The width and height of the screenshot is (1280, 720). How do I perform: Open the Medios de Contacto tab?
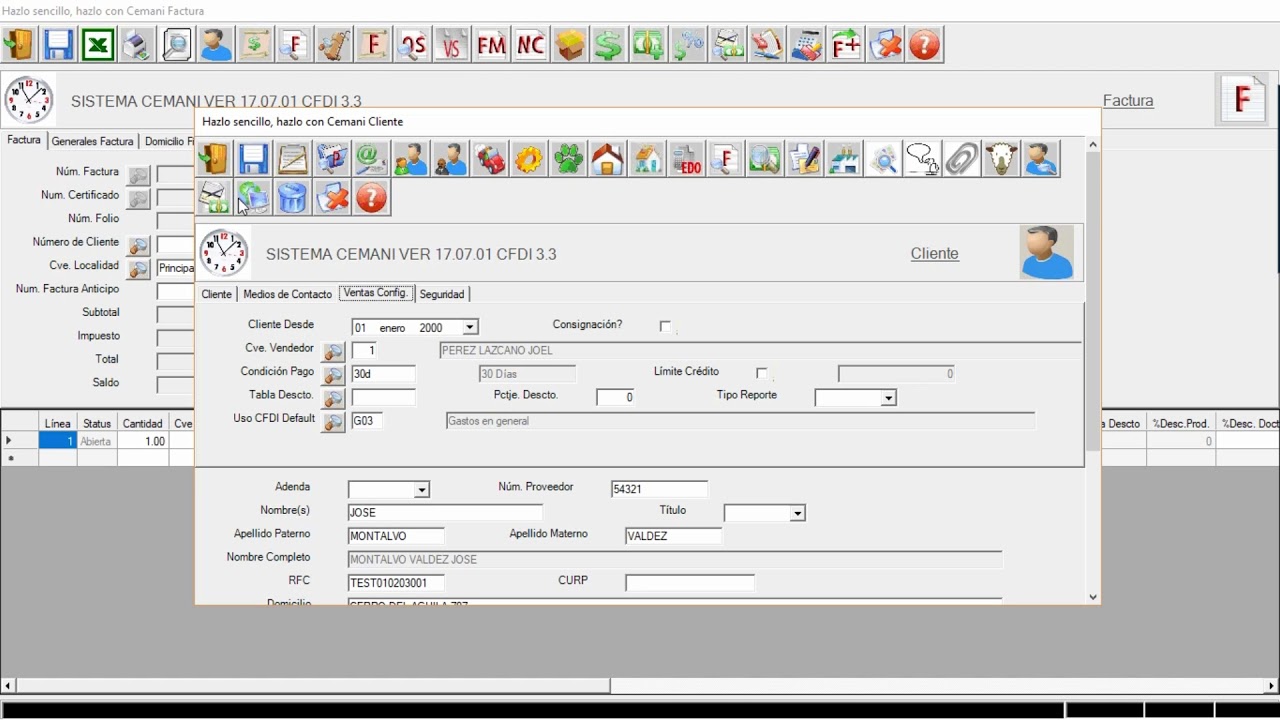click(x=287, y=294)
